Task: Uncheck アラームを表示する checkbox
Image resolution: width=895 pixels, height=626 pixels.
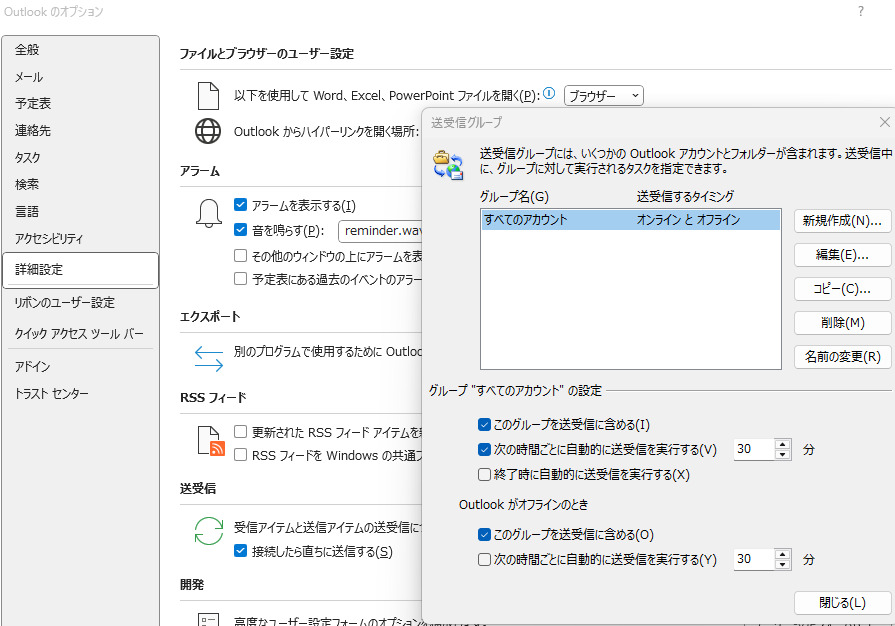Action: click(x=240, y=205)
